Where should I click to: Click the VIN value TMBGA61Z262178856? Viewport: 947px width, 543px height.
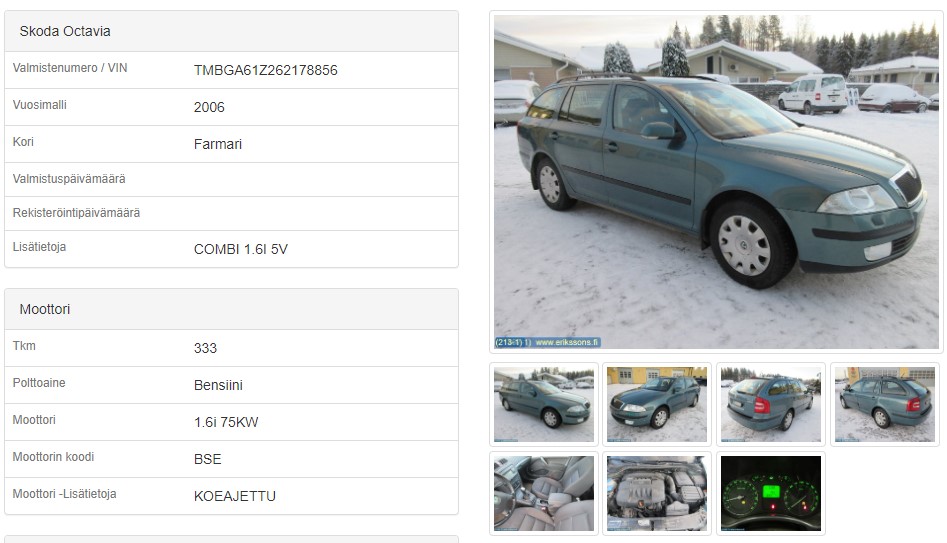click(266, 71)
